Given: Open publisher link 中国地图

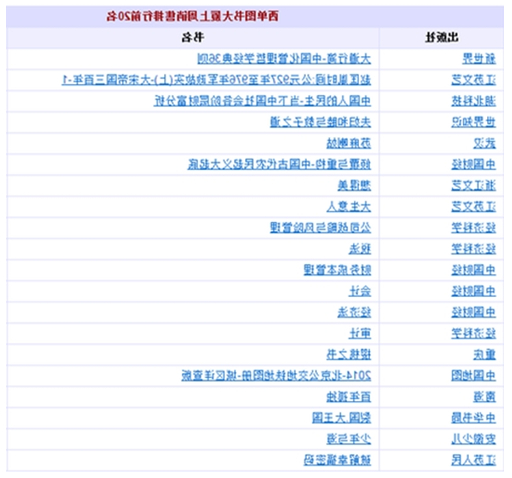Looking at the screenshot, I should tap(474, 375).
